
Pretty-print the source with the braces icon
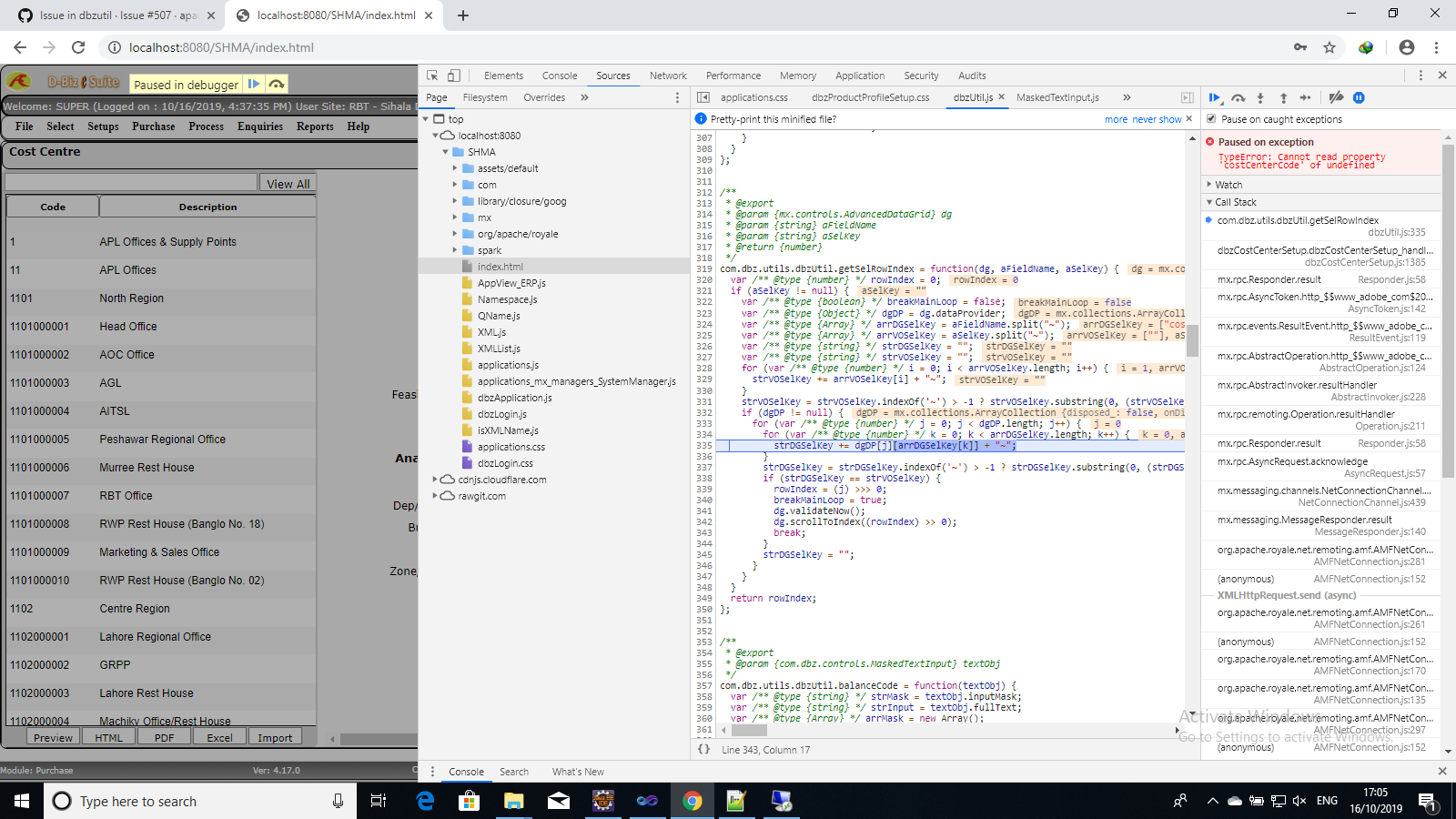coord(703,750)
